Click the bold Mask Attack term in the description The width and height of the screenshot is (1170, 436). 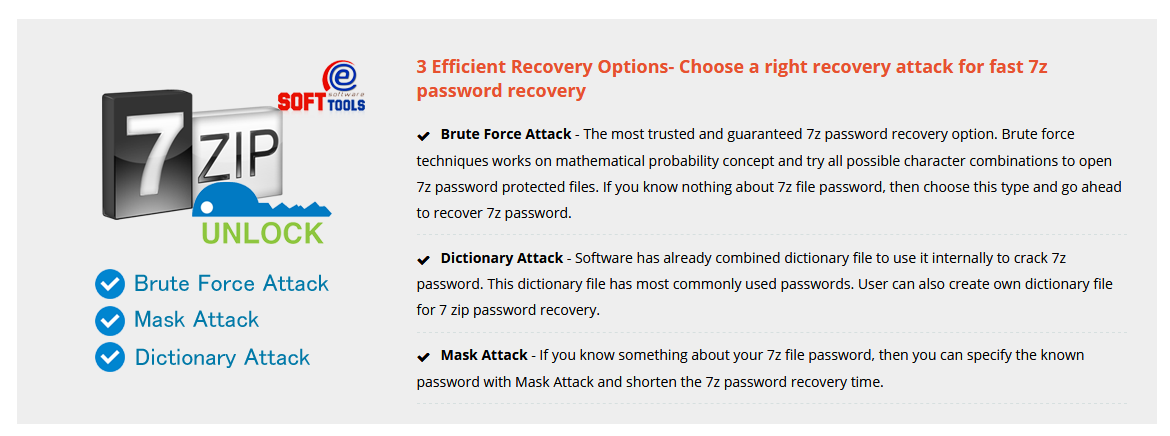click(484, 355)
